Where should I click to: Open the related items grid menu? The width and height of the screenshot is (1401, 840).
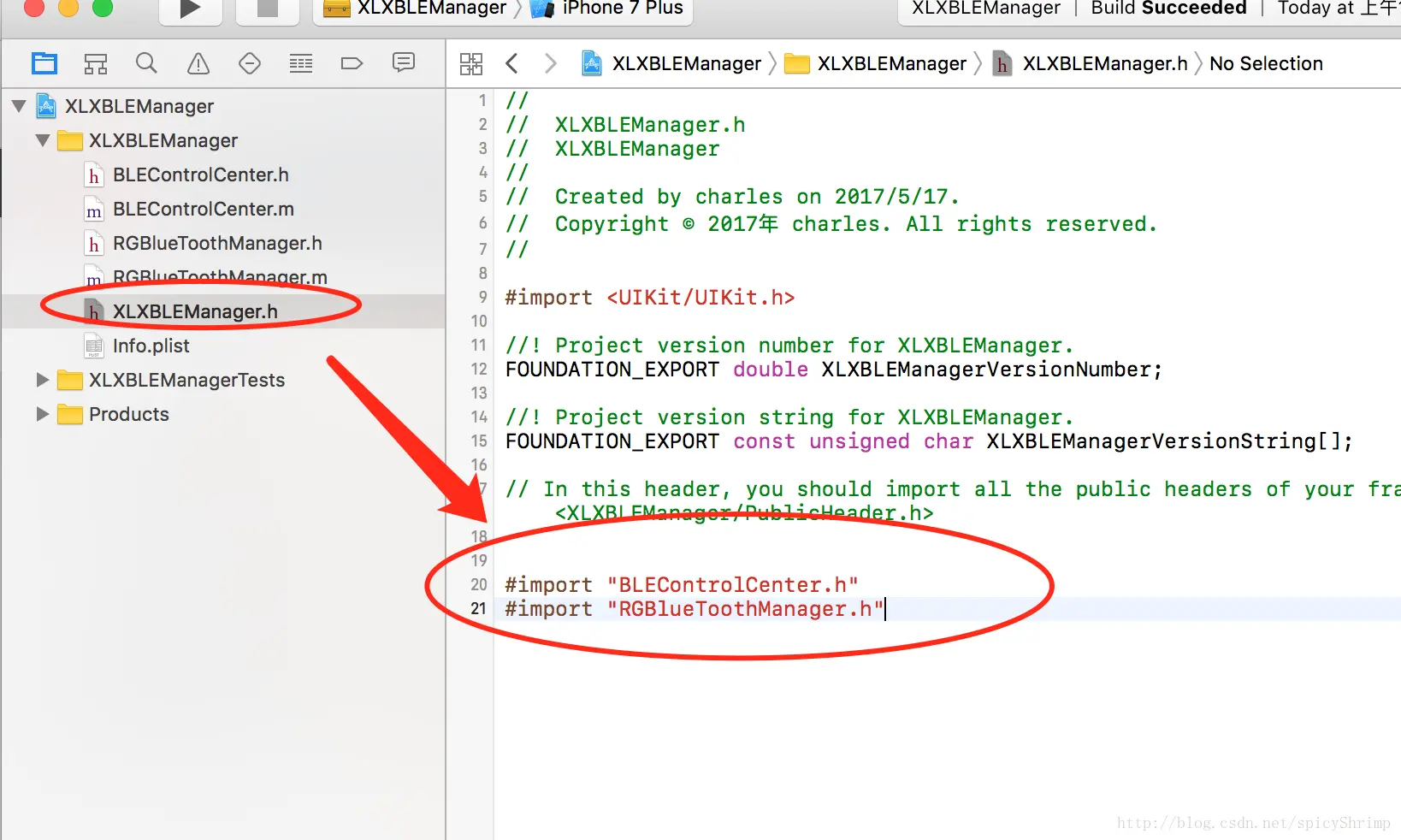[x=471, y=63]
